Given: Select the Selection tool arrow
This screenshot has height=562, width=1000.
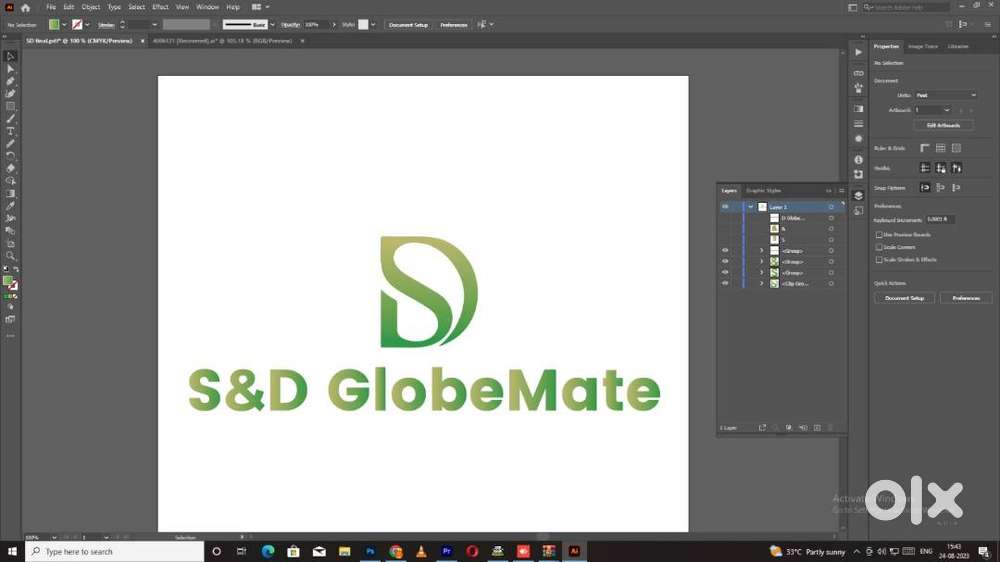Looking at the screenshot, I should pyautogui.click(x=10, y=57).
